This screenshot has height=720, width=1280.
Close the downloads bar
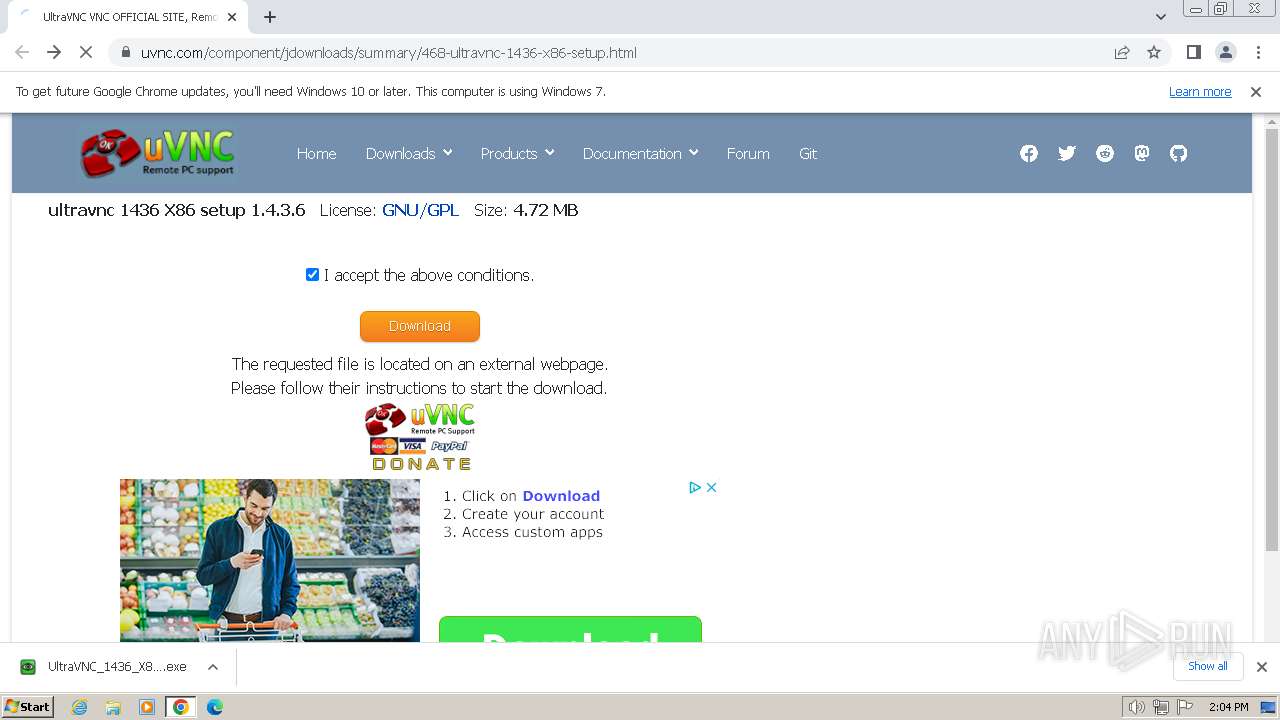pyautogui.click(x=1261, y=666)
